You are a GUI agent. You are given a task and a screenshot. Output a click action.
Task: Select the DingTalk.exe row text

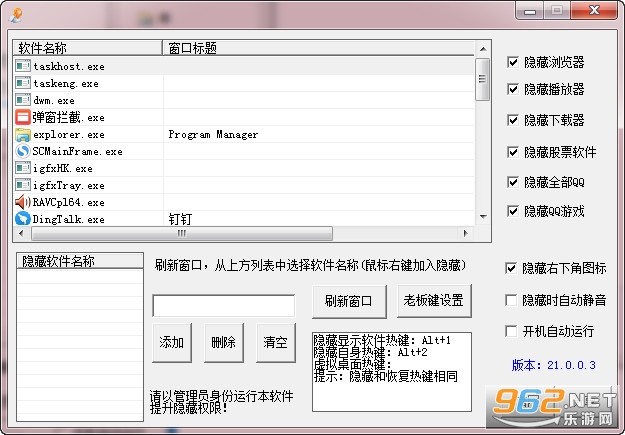coord(69,219)
